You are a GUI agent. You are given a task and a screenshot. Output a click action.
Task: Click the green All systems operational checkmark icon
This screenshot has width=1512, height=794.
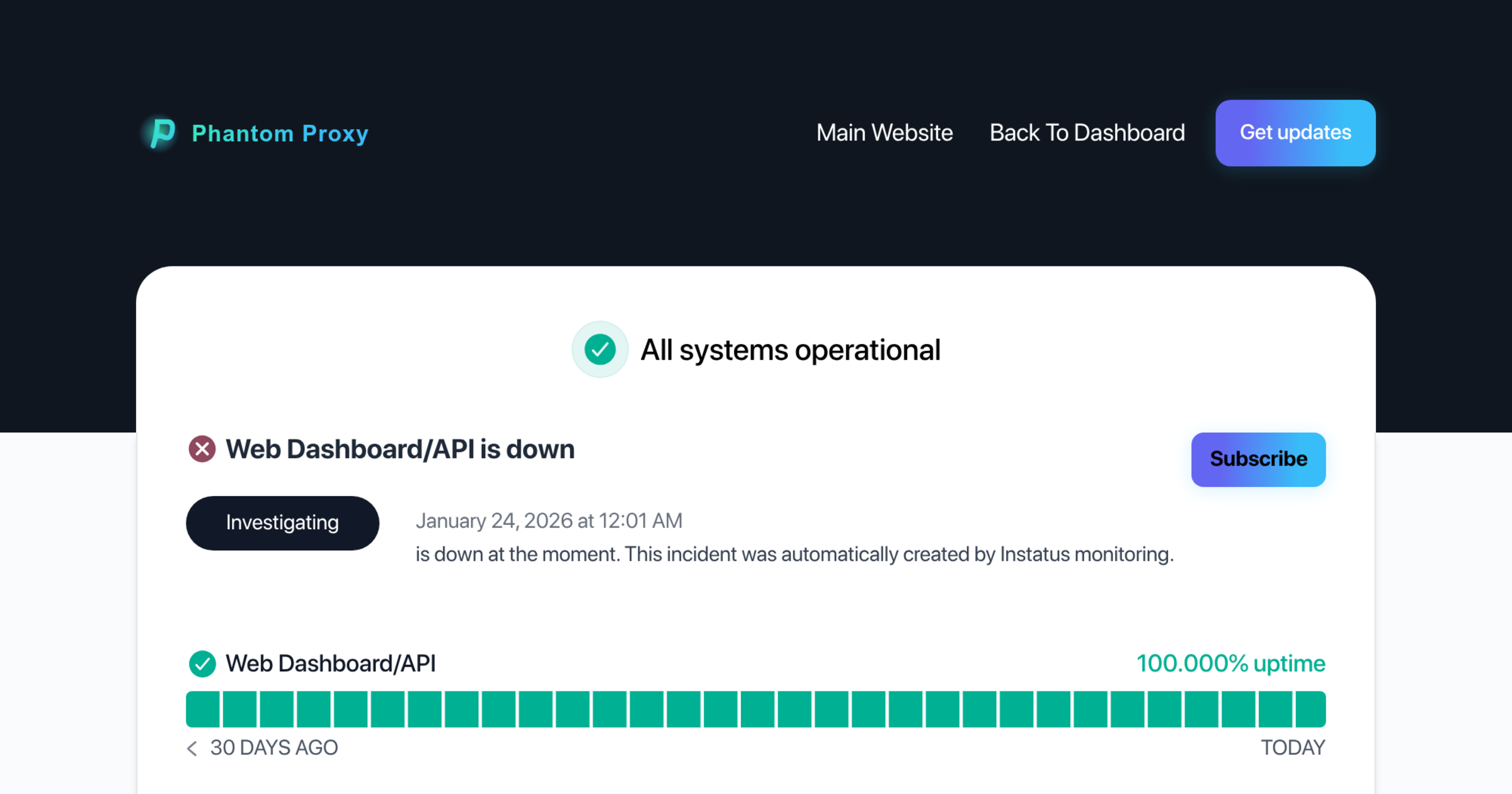[x=599, y=348]
